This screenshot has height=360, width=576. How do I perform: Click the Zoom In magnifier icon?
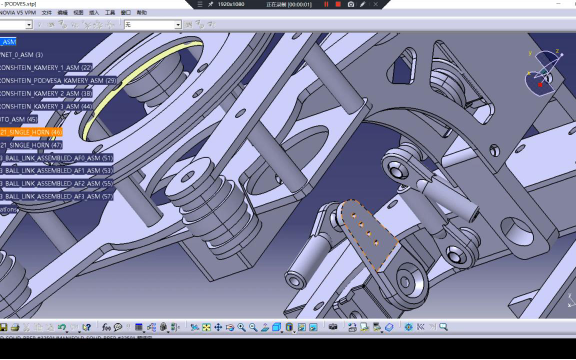[x=241, y=327]
